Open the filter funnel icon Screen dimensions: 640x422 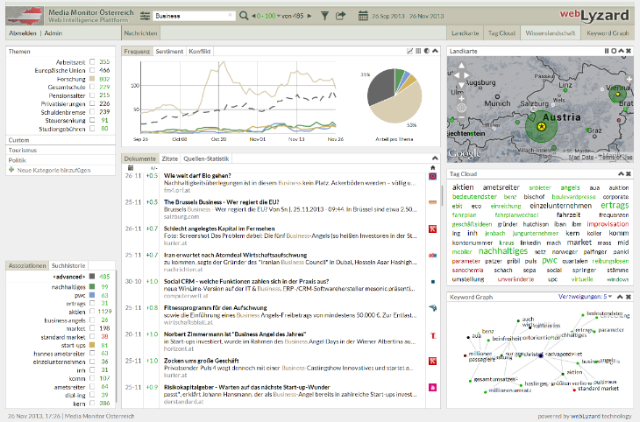pyautogui.click(x=325, y=16)
